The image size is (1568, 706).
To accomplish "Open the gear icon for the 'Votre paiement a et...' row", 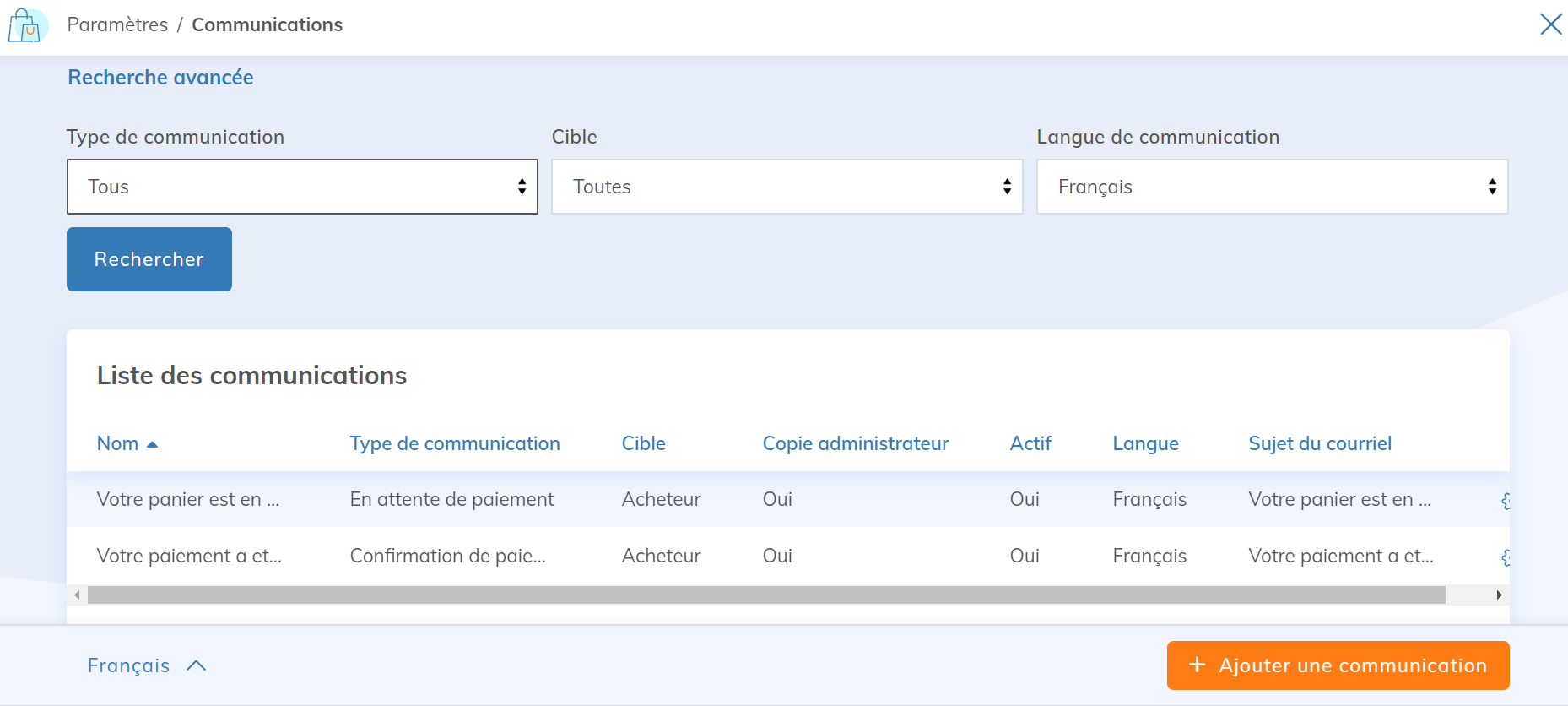I will pyautogui.click(x=1505, y=557).
